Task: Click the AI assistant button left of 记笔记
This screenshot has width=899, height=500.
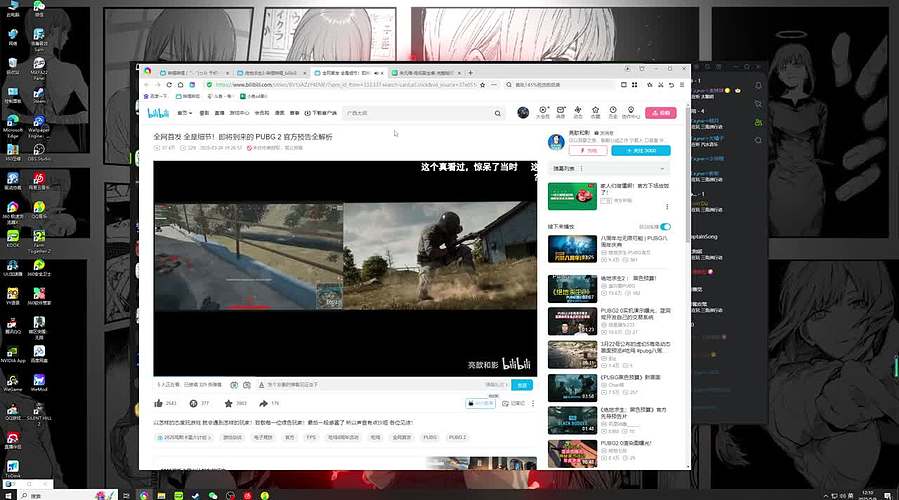Action: pyautogui.click(x=480, y=404)
